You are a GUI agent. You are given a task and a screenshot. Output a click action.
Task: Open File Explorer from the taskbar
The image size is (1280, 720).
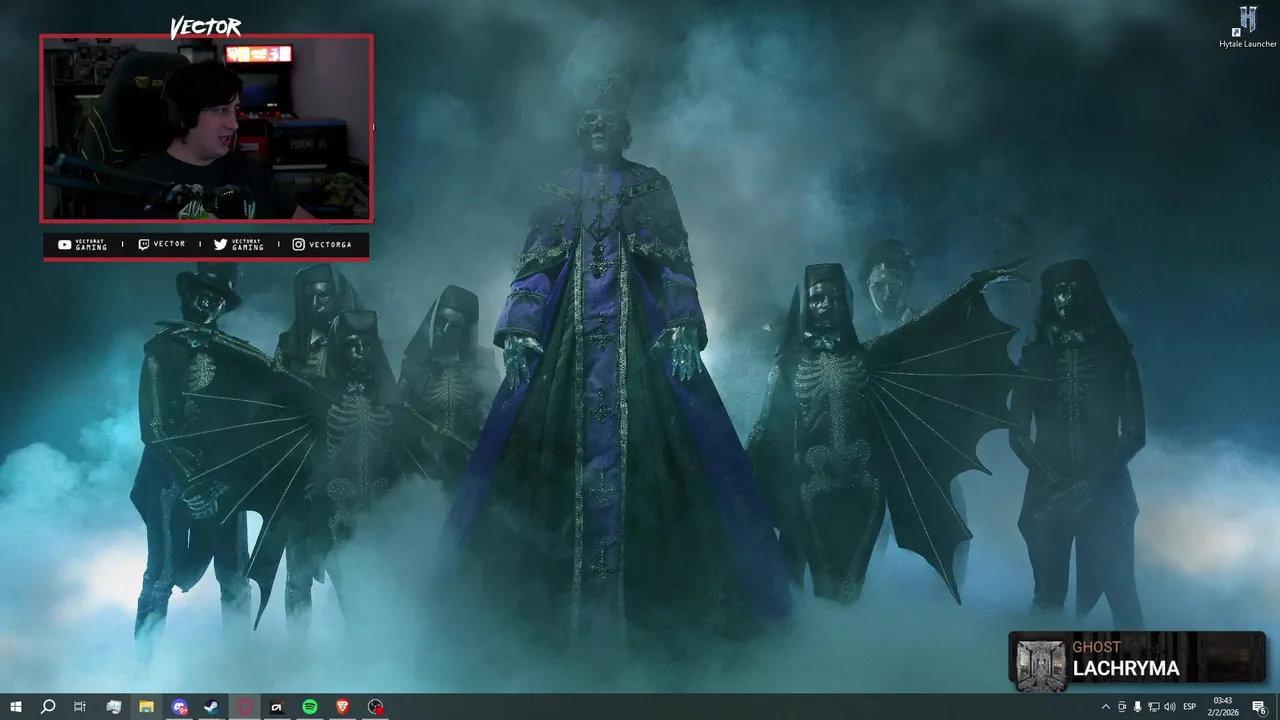click(146, 707)
